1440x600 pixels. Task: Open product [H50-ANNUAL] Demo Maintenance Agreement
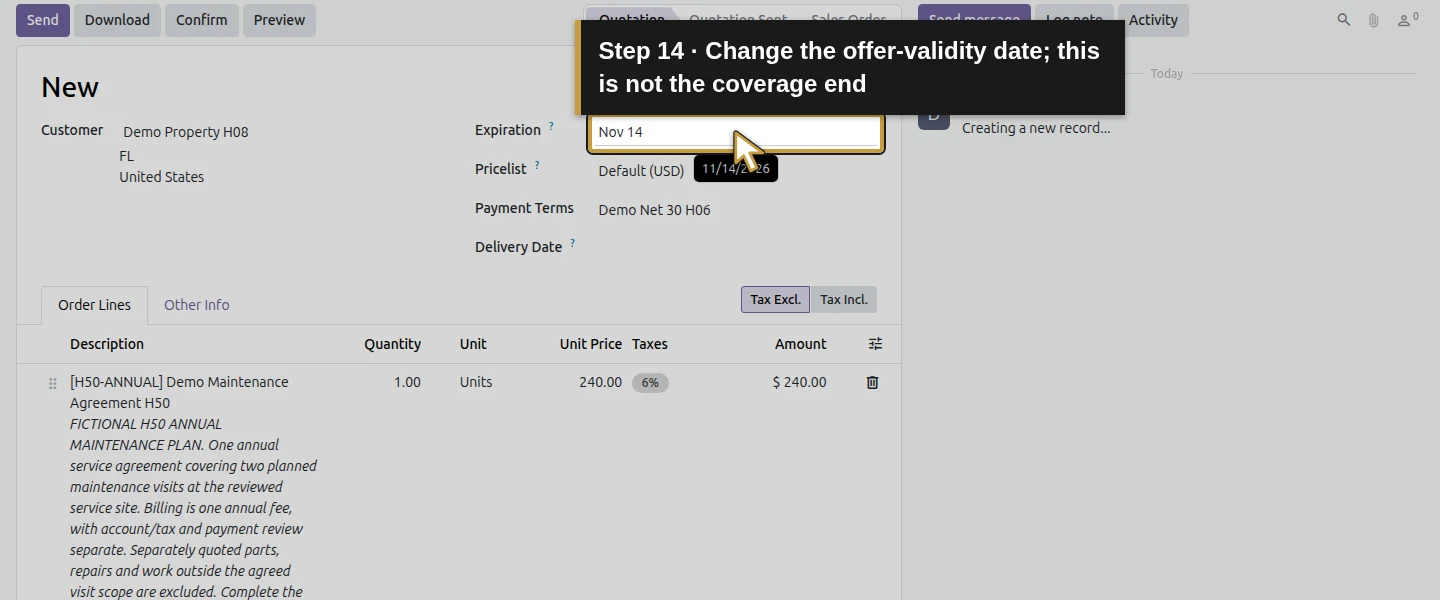[x=179, y=392]
